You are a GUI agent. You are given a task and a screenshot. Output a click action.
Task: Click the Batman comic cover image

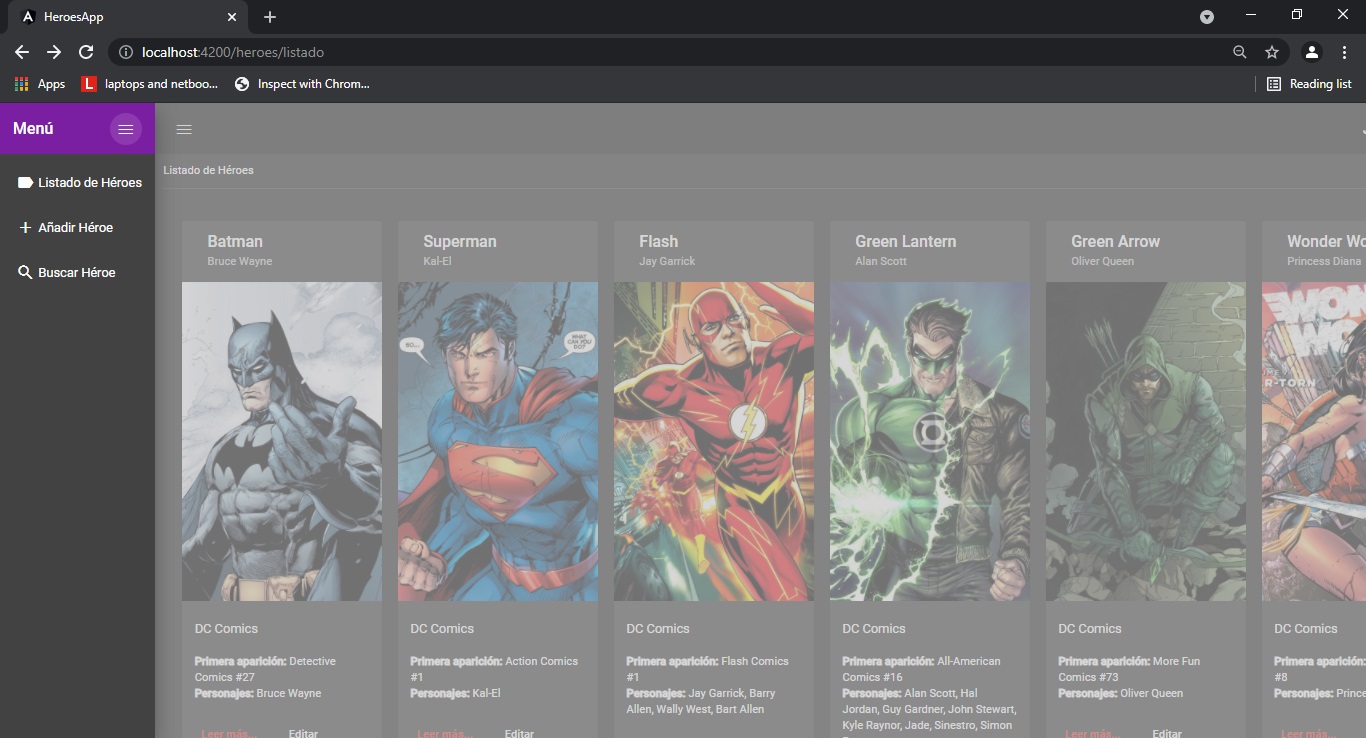coord(282,441)
